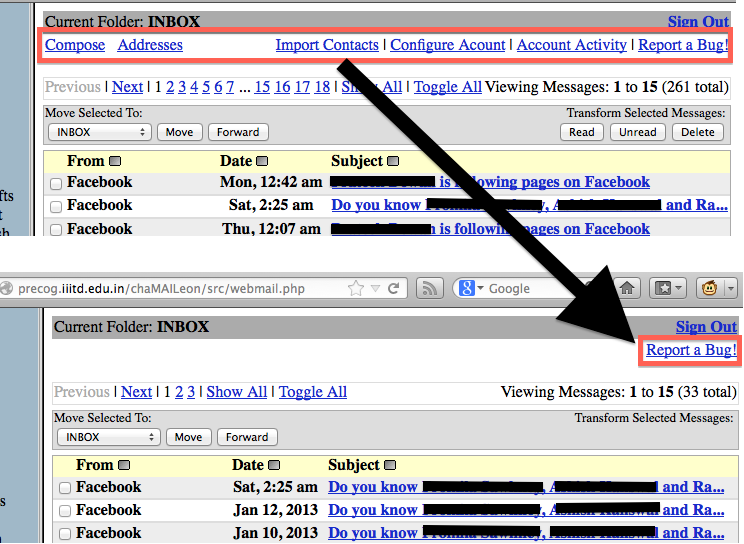Sort by Subject column icon in upper inbox
This screenshot has height=544, width=744.
pyautogui.click(x=393, y=161)
